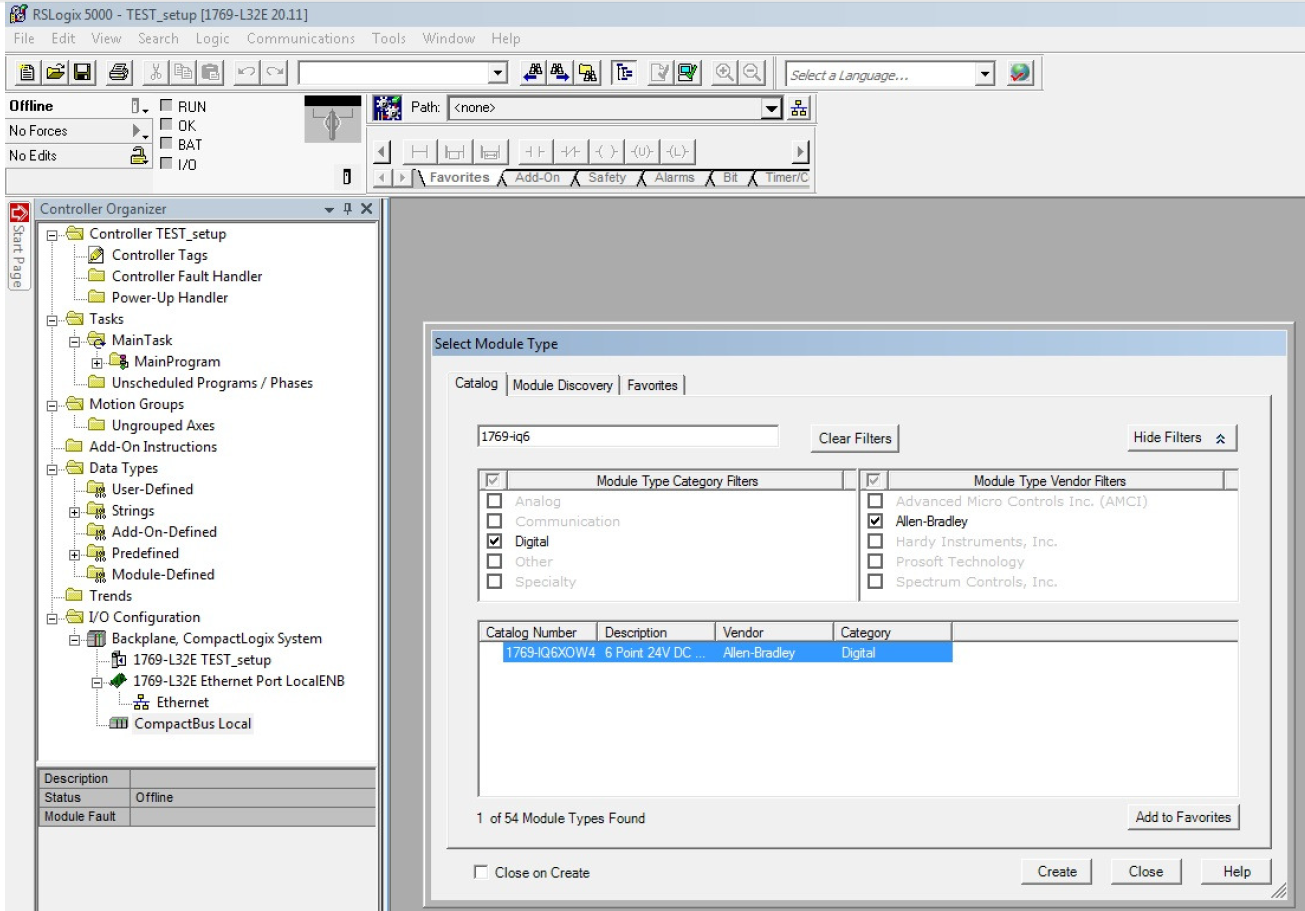Toggle the Hardy Instruments vendor checkbox
Image resolution: width=1305 pixels, height=911 pixels.
pyautogui.click(x=875, y=541)
